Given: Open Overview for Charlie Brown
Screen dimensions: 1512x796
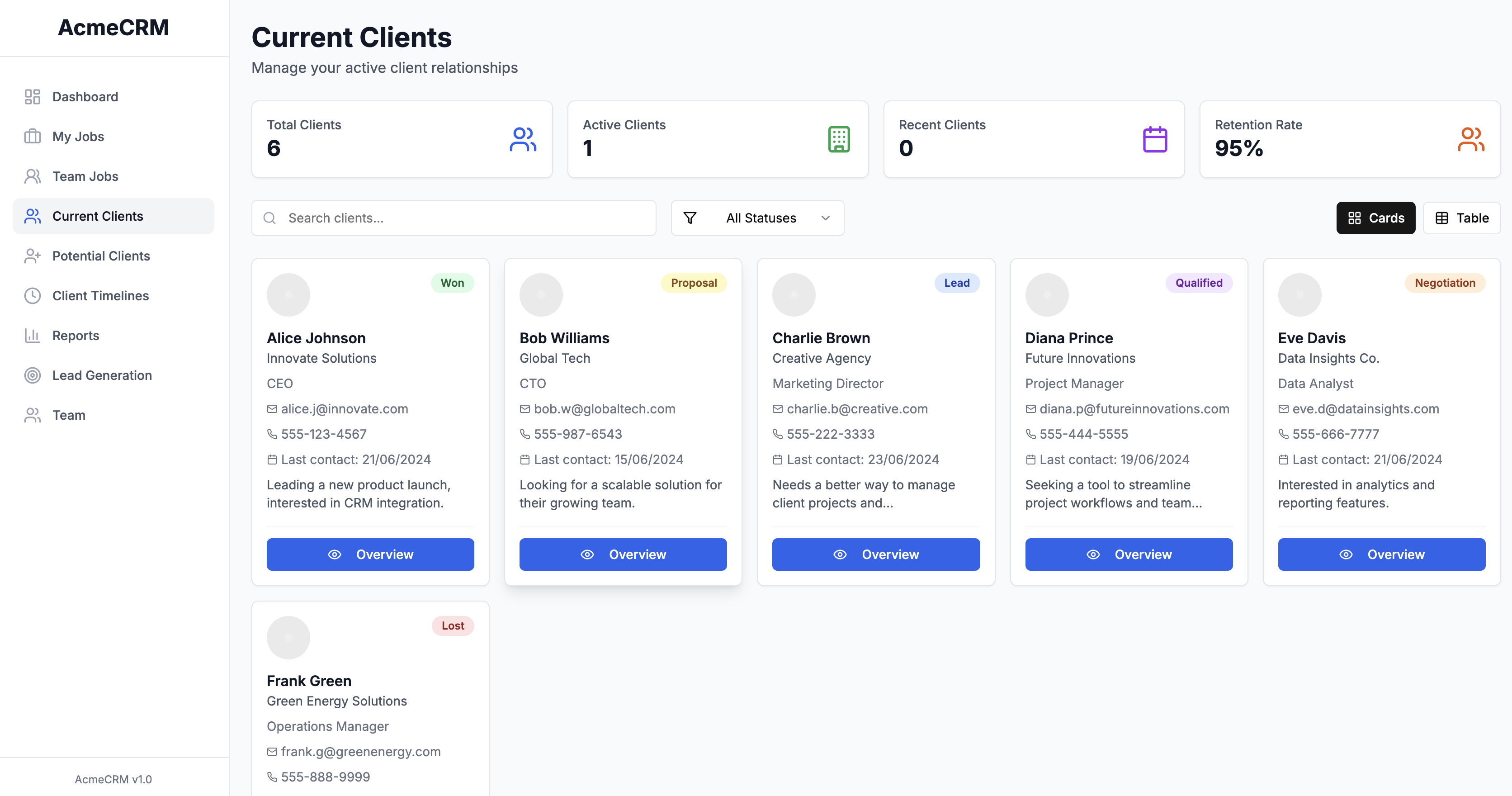Looking at the screenshot, I should pos(876,555).
